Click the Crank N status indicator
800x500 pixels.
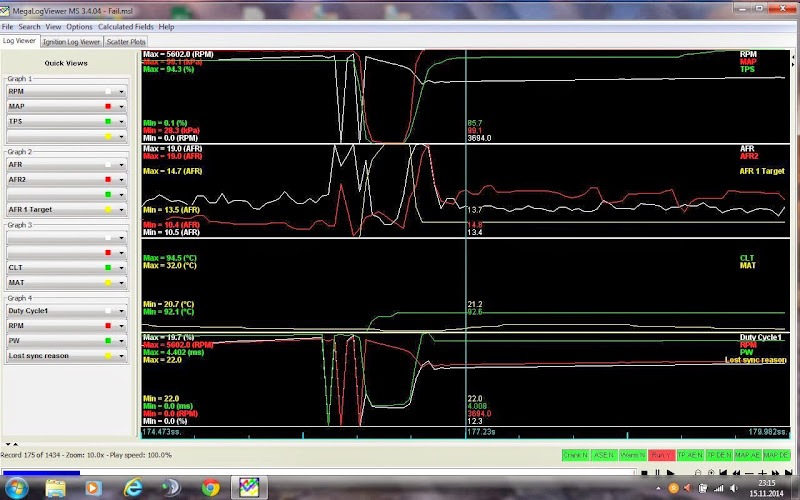point(576,455)
